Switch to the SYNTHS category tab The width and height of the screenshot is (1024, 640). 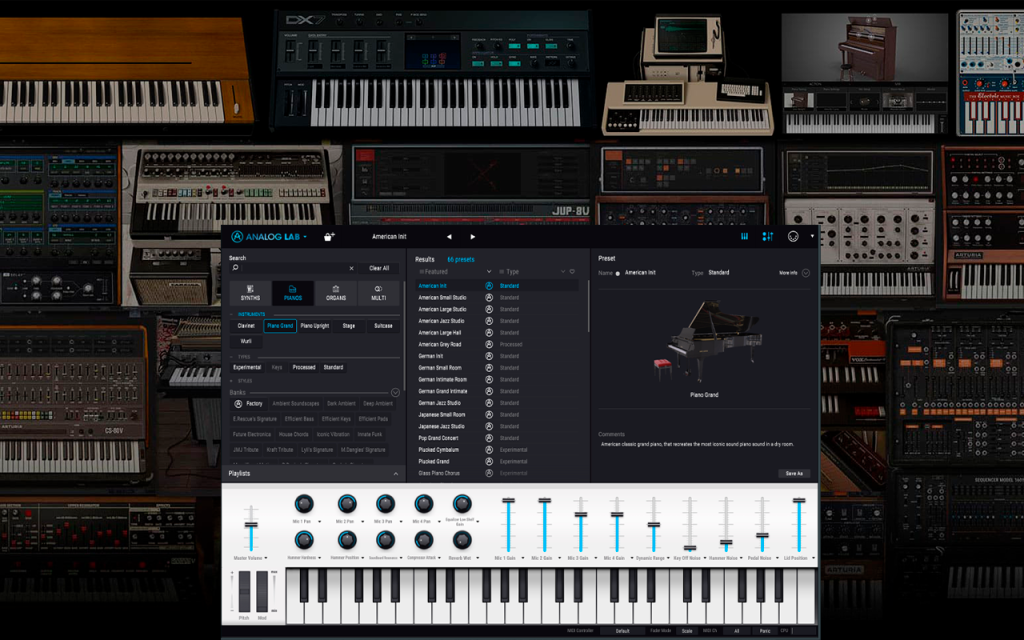tap(250, 293)
